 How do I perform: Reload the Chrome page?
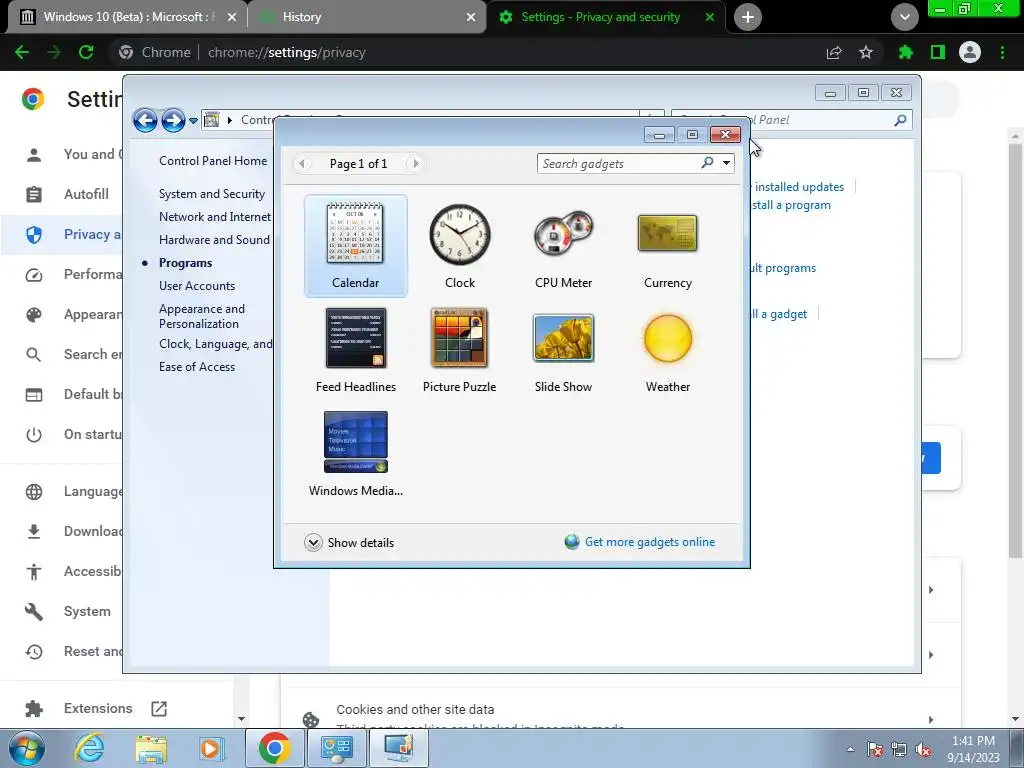point(86,52)
